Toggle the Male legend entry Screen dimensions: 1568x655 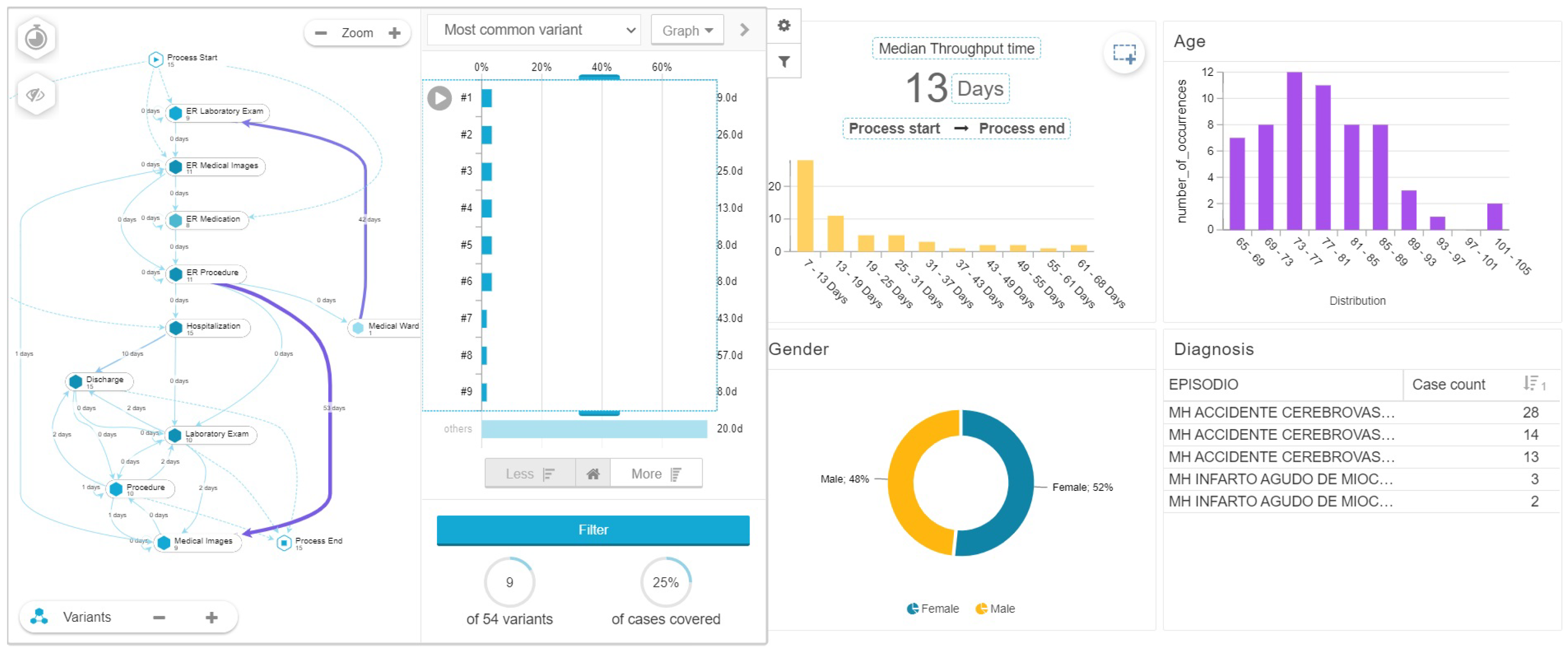(995, 608)
